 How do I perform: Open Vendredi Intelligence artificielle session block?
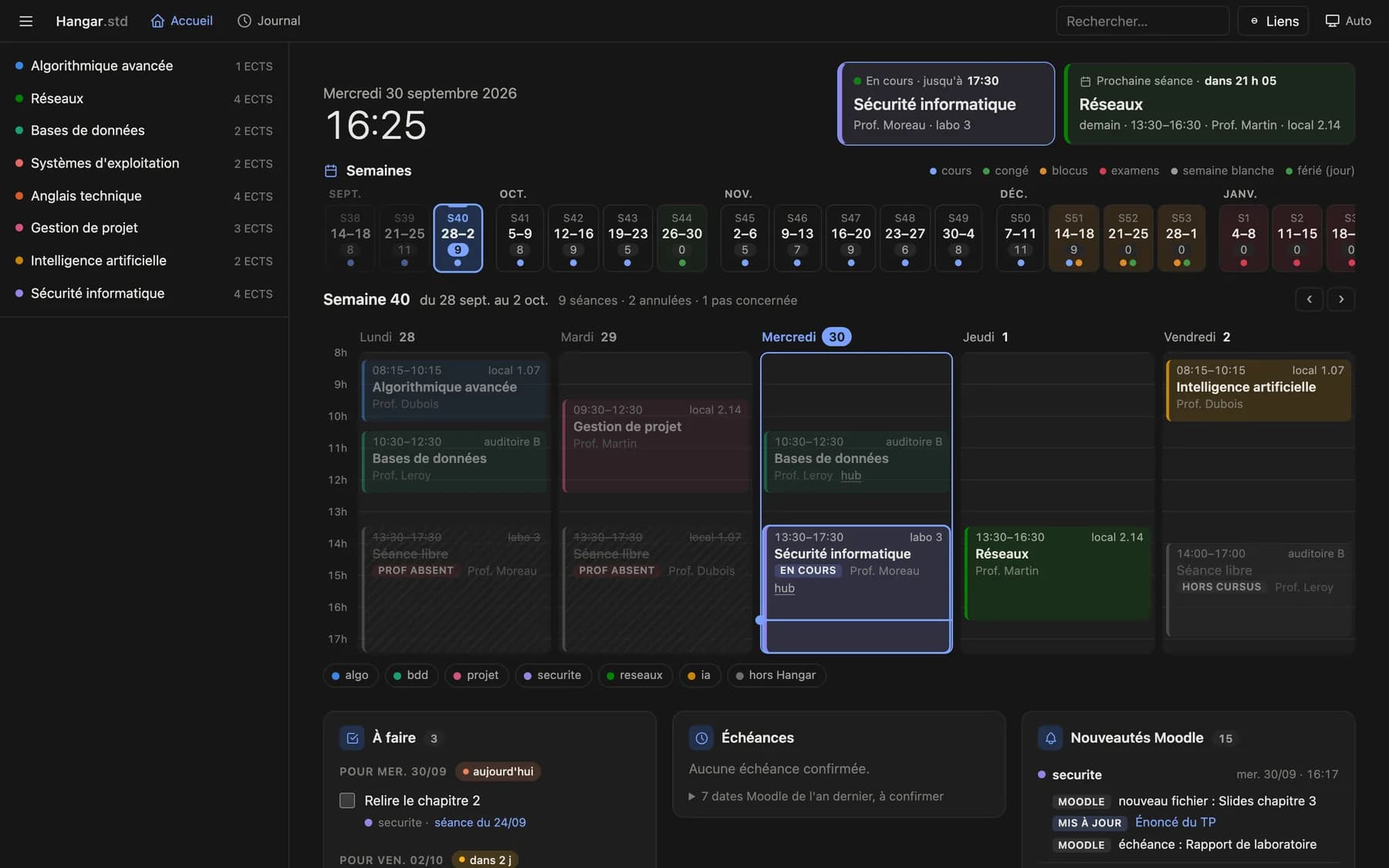pyautogui.click(x=1259, y=390)
